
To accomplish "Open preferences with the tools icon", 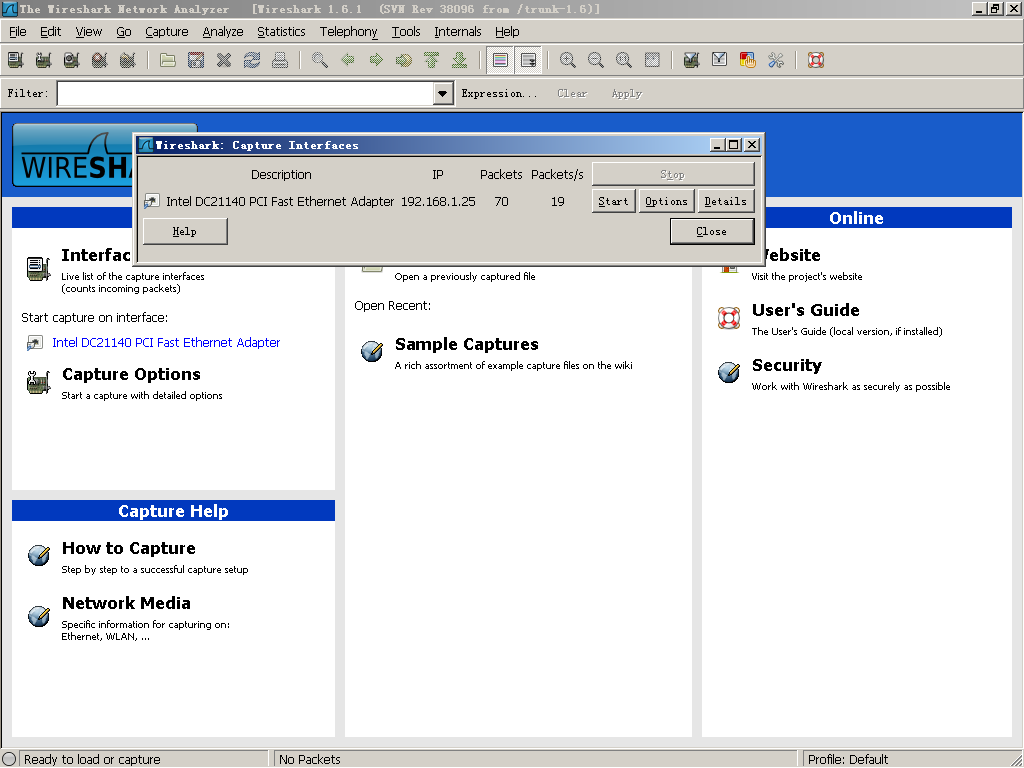I will 776,60.
